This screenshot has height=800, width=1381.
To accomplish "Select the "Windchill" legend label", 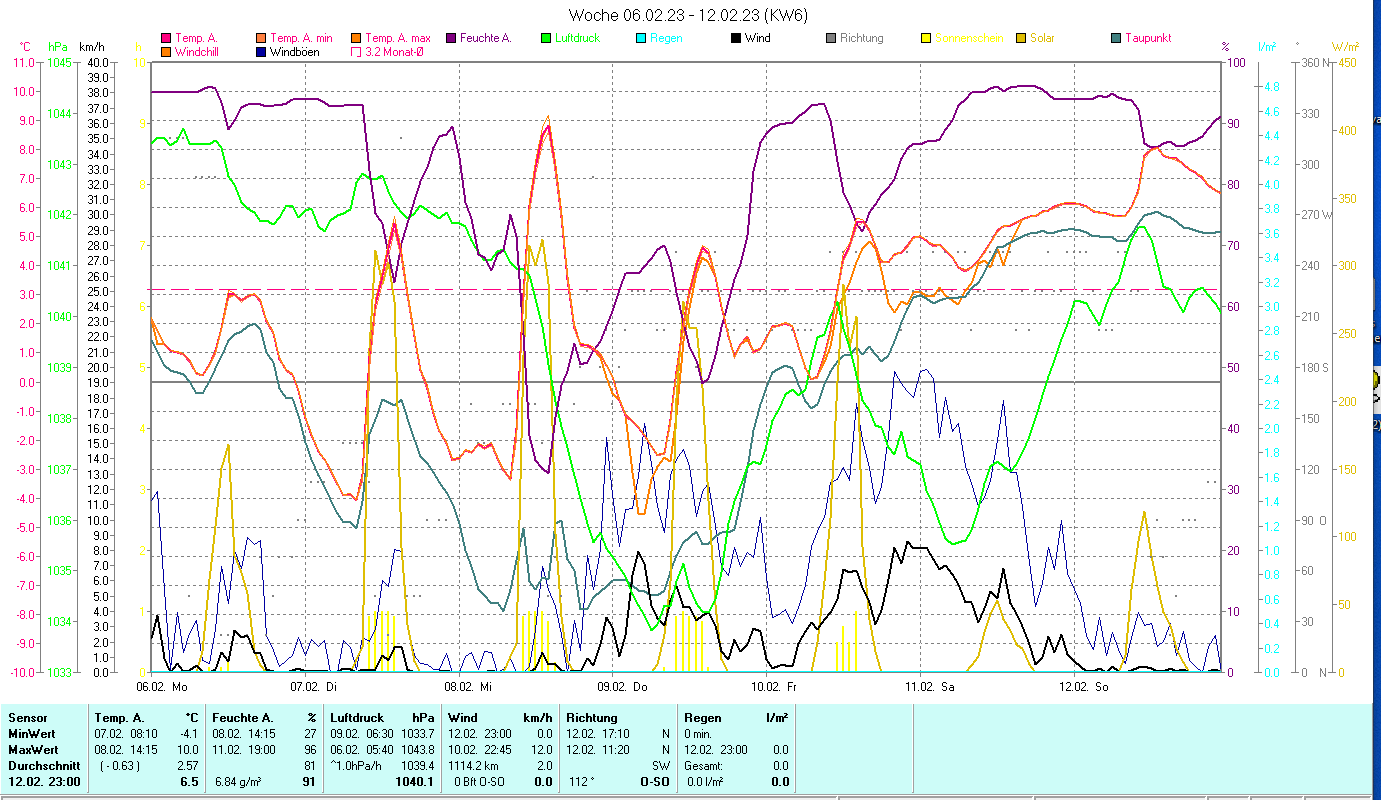I will pos(198,51).
